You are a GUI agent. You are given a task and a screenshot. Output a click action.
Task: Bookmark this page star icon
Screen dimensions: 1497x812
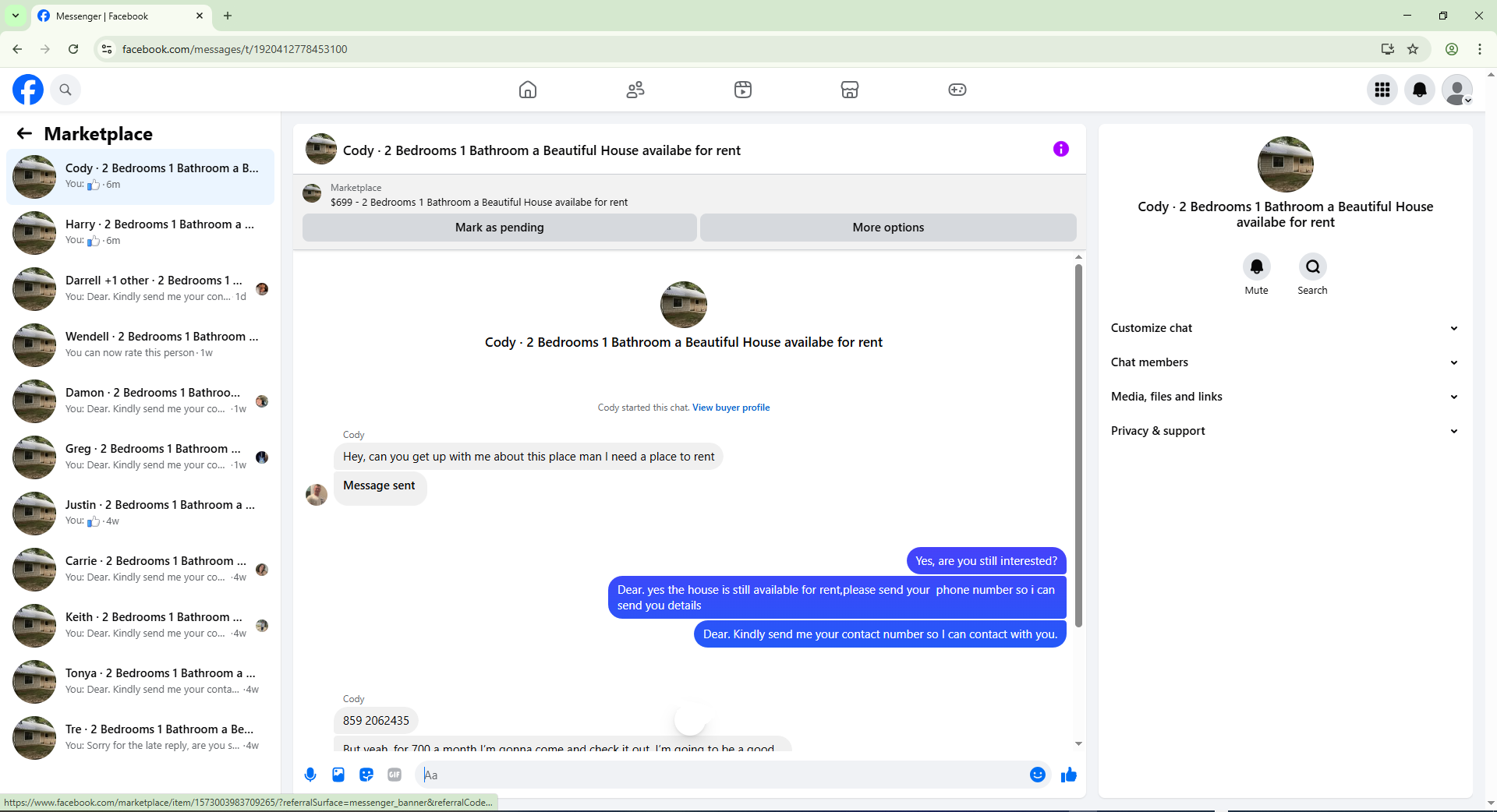[x=1413, y=49]
